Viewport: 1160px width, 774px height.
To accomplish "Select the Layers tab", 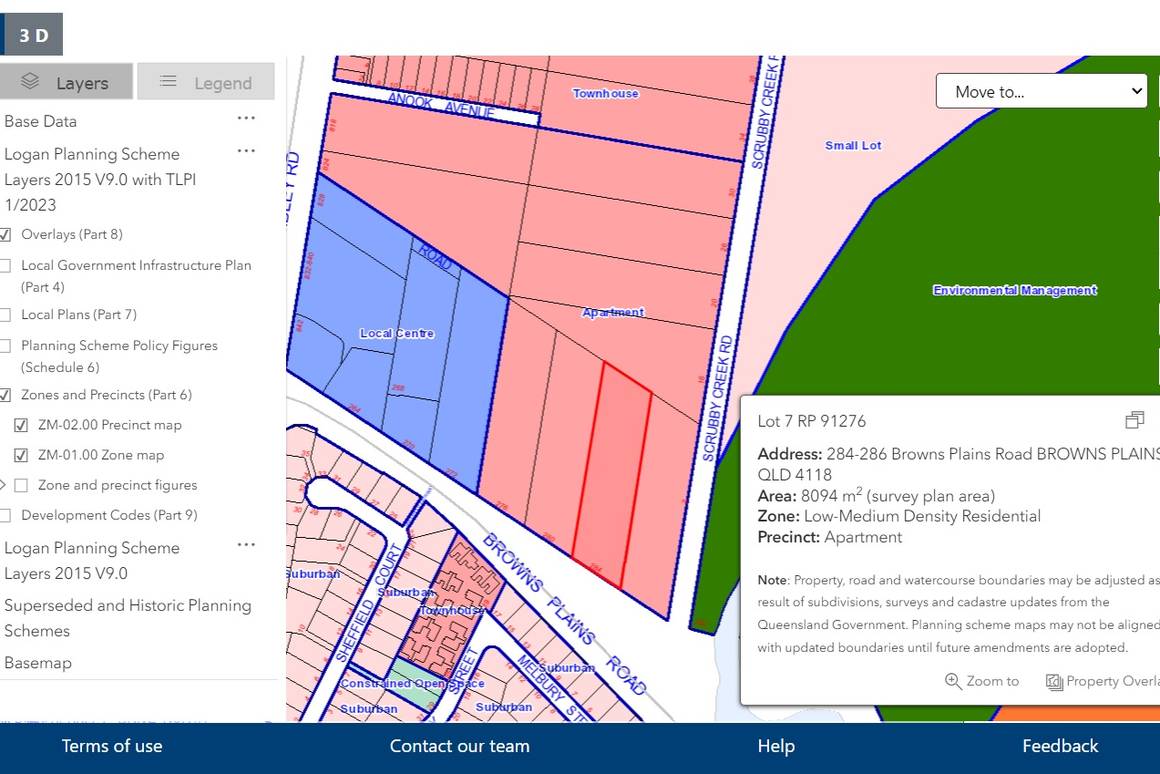I will coord(66,82).
